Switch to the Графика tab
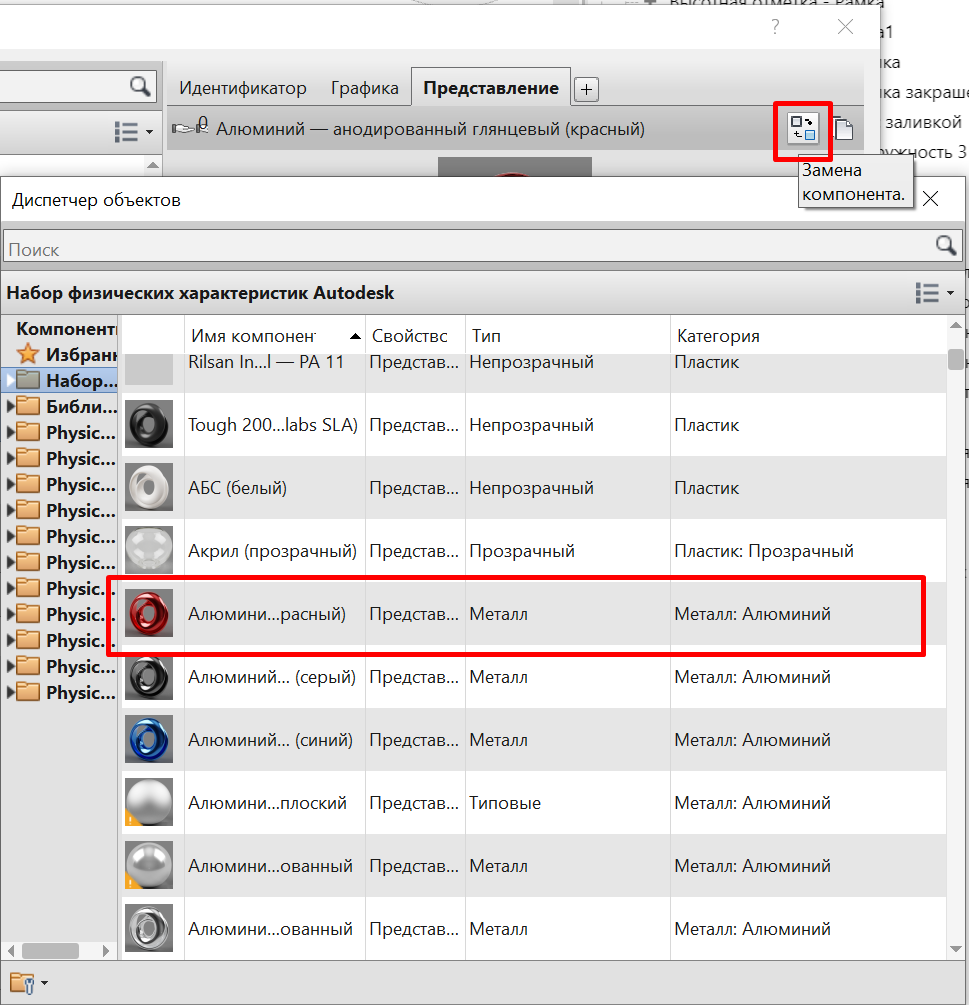The image size is (969, 1005). tap(365, 88)
